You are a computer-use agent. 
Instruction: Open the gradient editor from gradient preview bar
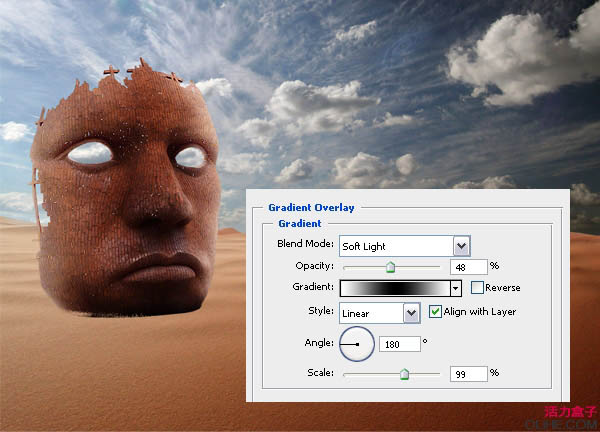tap(394, 288)
